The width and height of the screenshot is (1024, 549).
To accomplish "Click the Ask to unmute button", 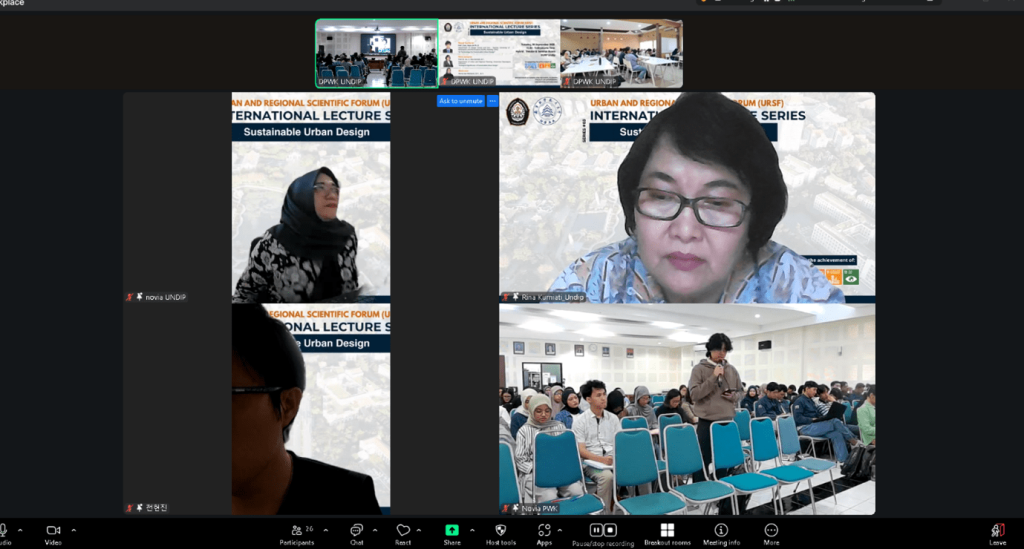I will click(x=461, y=101).
